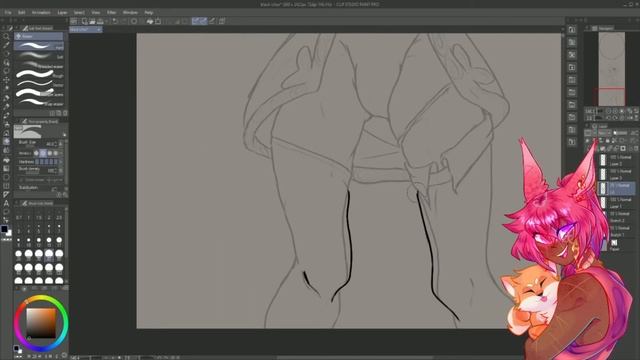Delete sub tool using trash icon
640x360 pixels.
click(65, 113)
